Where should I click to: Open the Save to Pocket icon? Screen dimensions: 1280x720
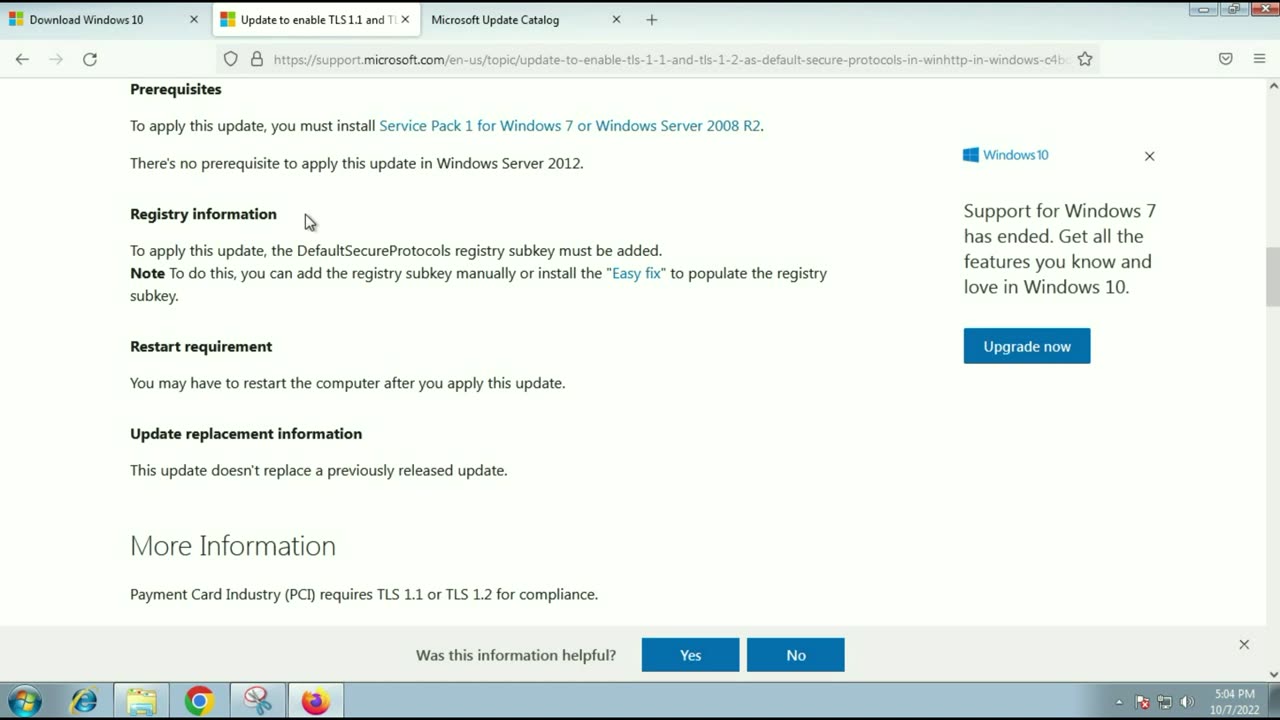pos(1225,59)
